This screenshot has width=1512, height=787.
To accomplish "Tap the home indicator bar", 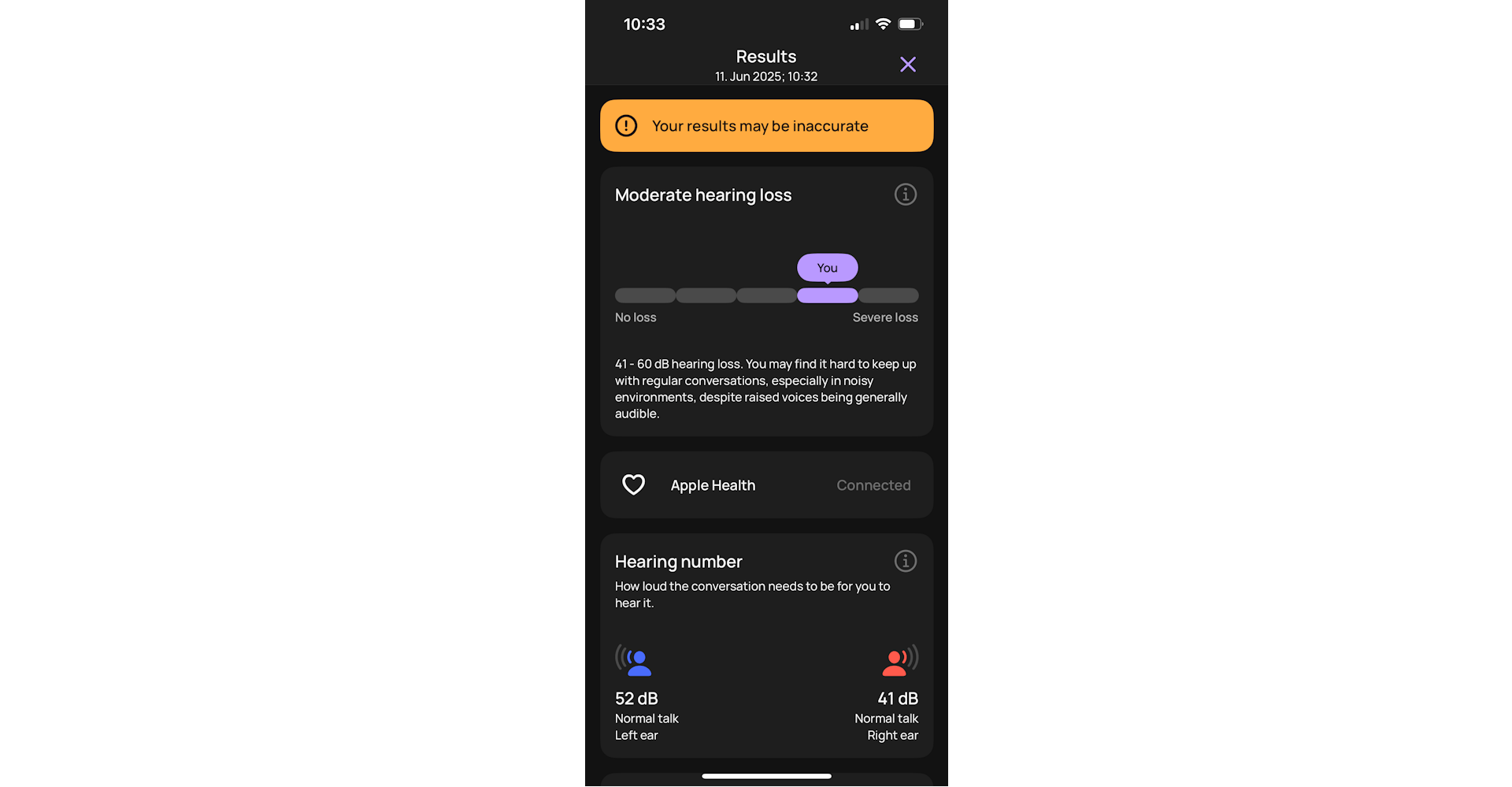I will coord(766,776).
